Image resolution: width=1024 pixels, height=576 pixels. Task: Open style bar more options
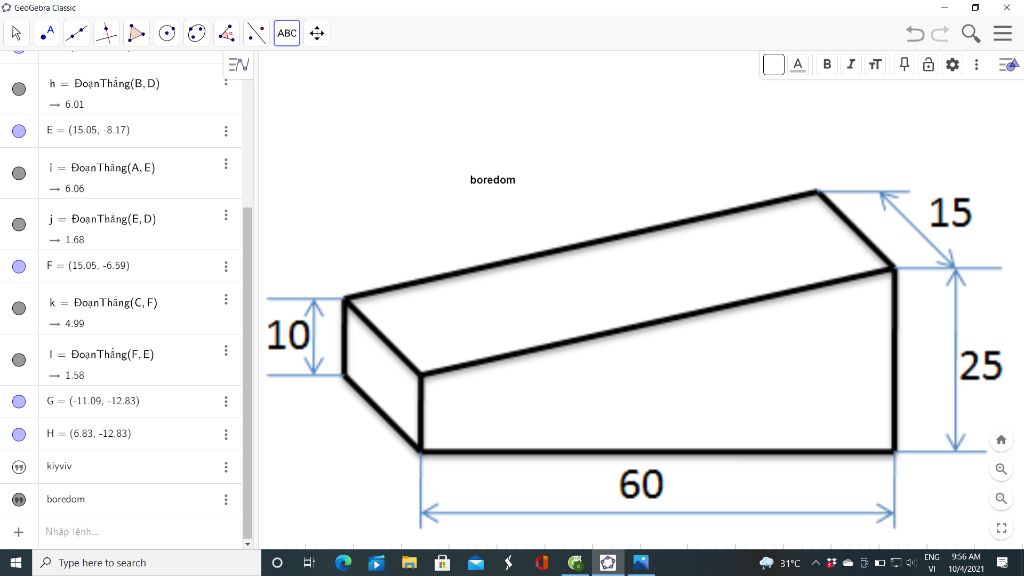click(976, 65)
